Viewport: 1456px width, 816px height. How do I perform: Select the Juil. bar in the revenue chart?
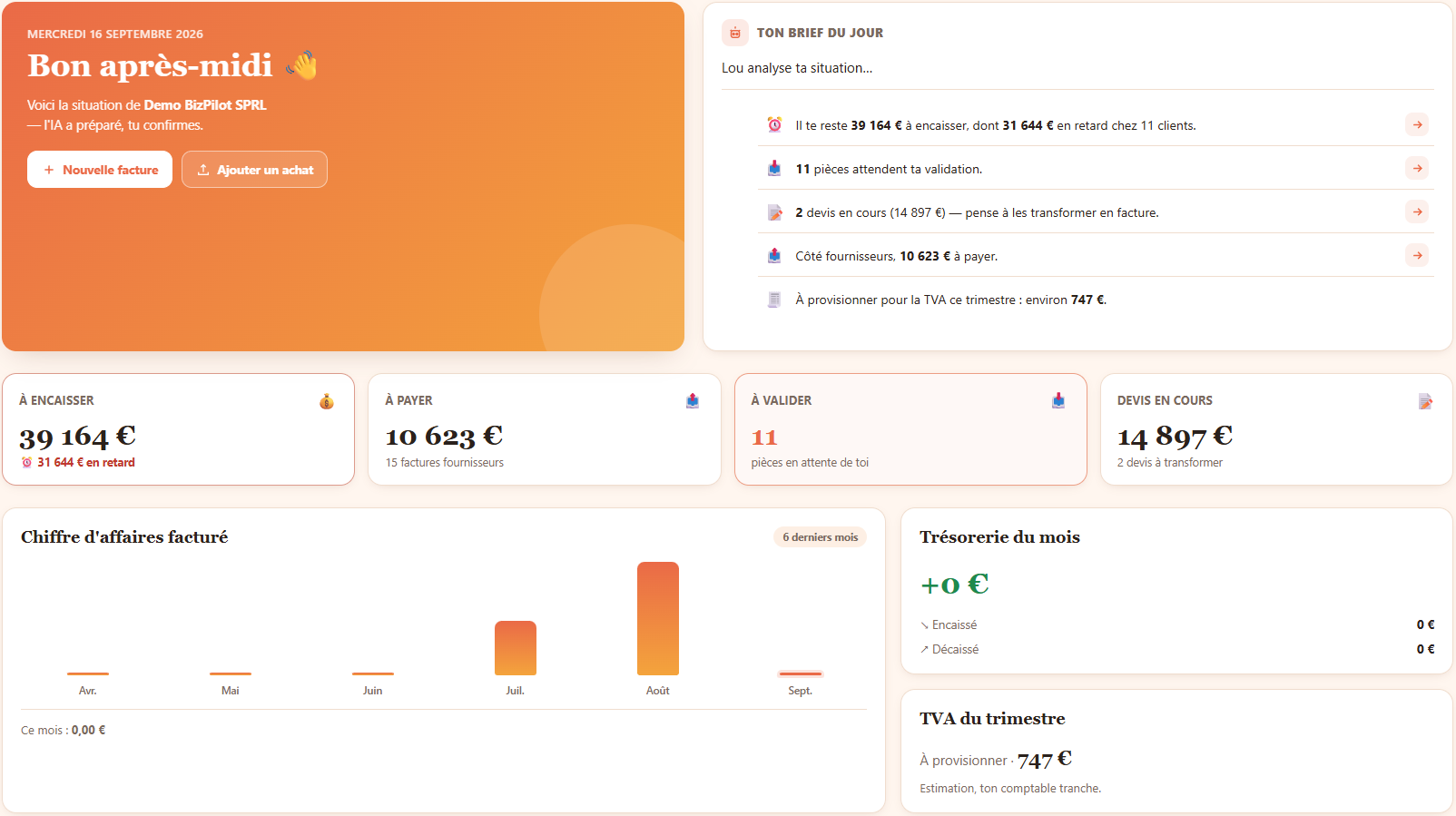tap(516, 648)
